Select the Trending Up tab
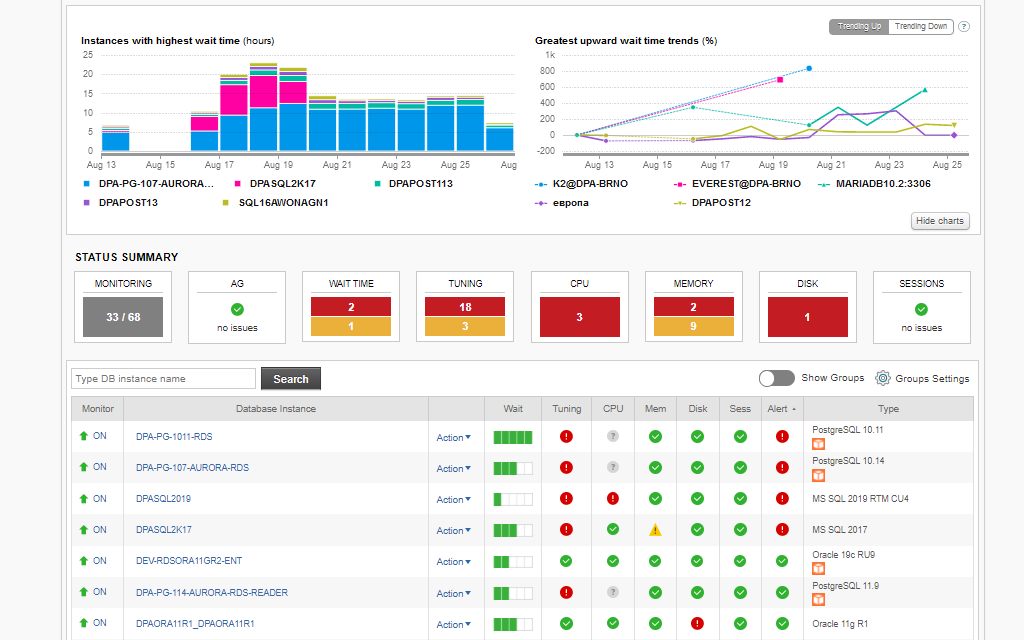 [x=858, y=26]
